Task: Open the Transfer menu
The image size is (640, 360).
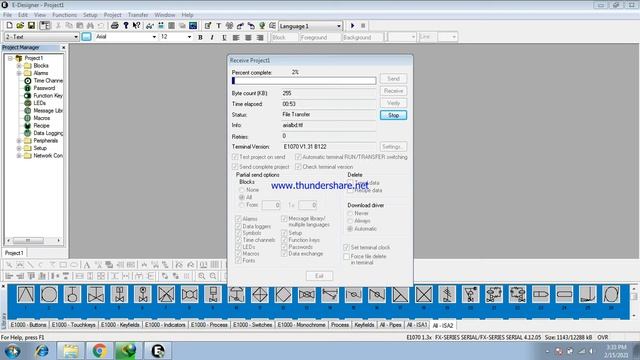Action: pyautogui.click(x=138, y=15)
